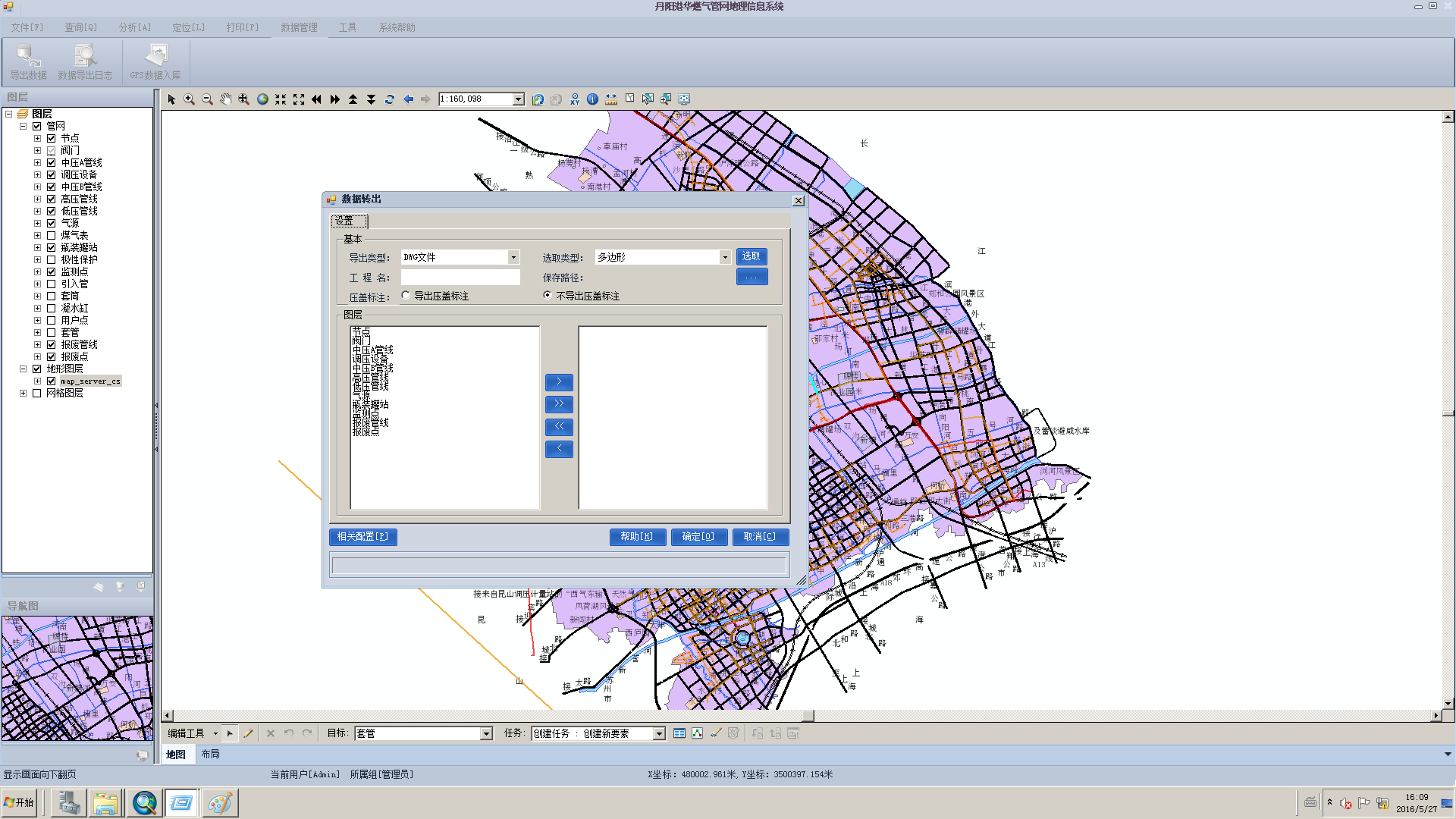The width and height of the screenshot is (1456, 819).
Task: Enable 煤气表 layer checkbox
Action: 52,235
